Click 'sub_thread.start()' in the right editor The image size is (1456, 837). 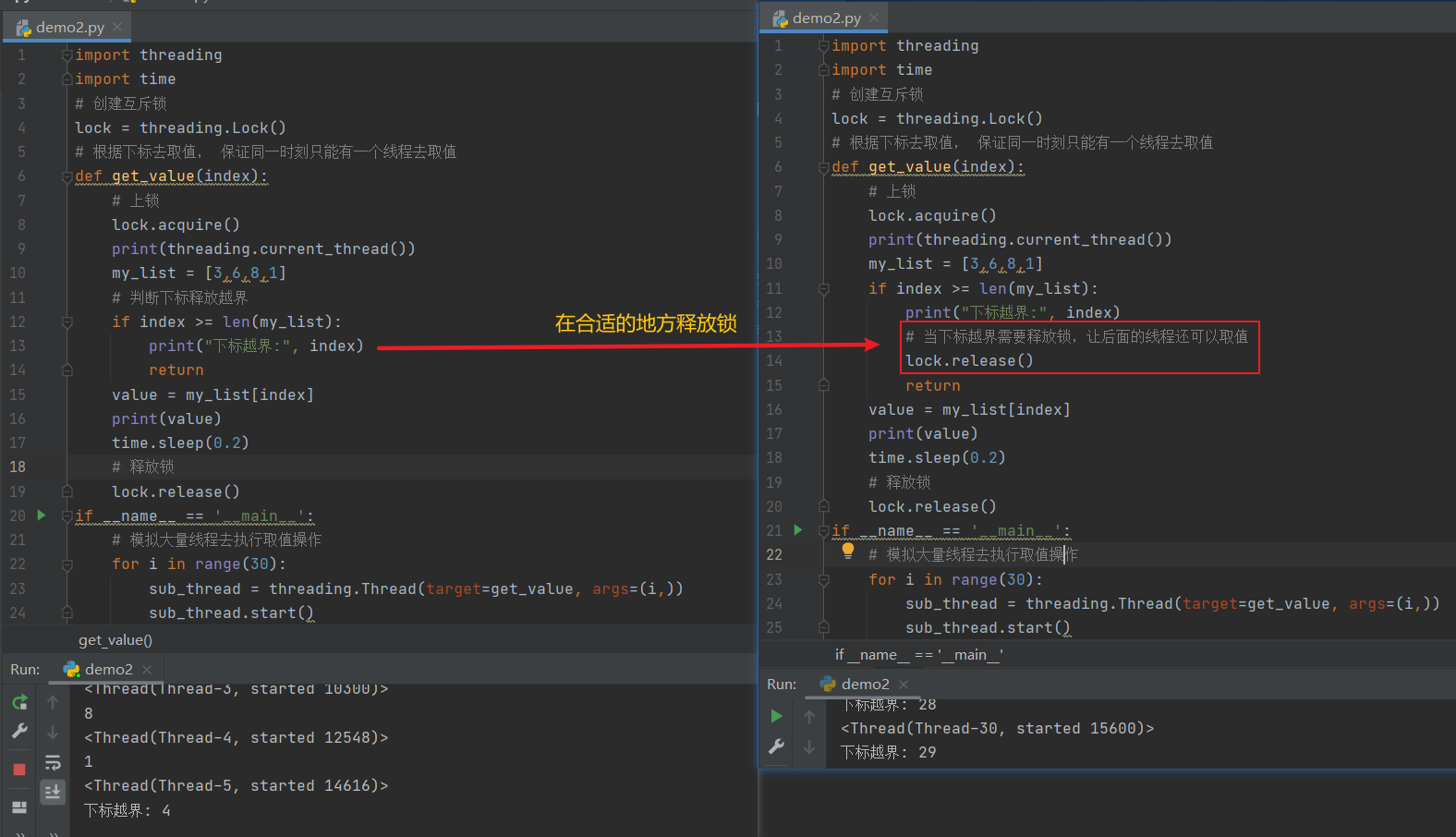[x=988, y=627]
